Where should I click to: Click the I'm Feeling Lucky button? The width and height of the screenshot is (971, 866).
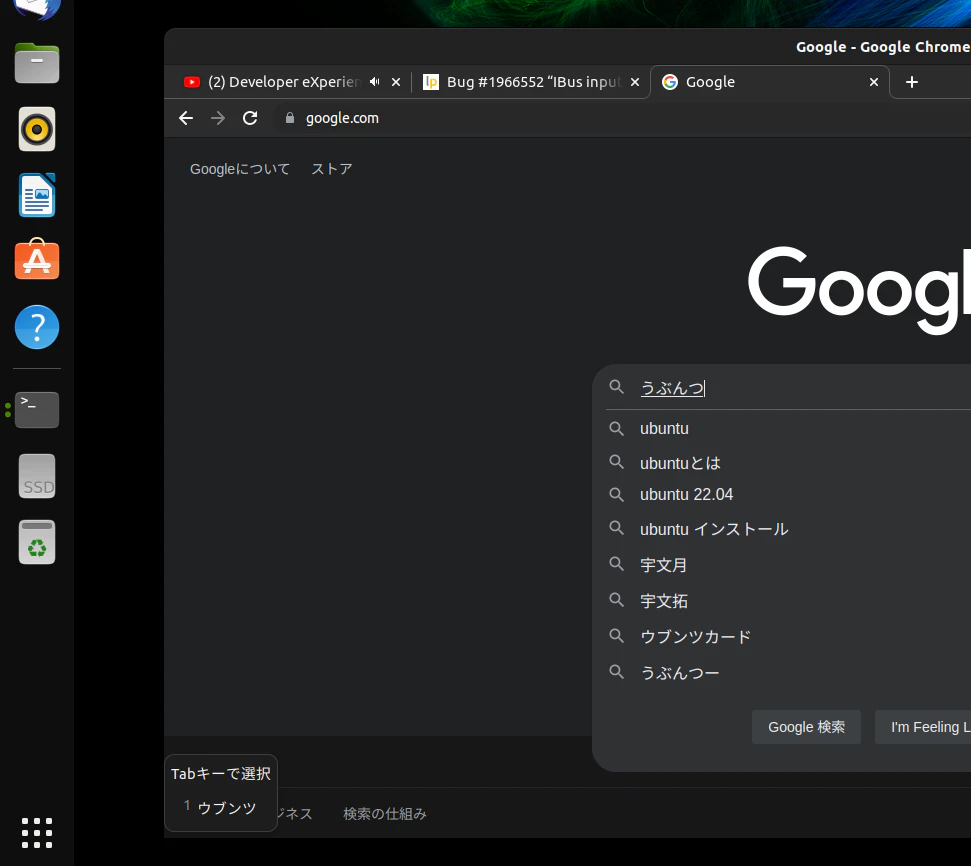point(923,727)
